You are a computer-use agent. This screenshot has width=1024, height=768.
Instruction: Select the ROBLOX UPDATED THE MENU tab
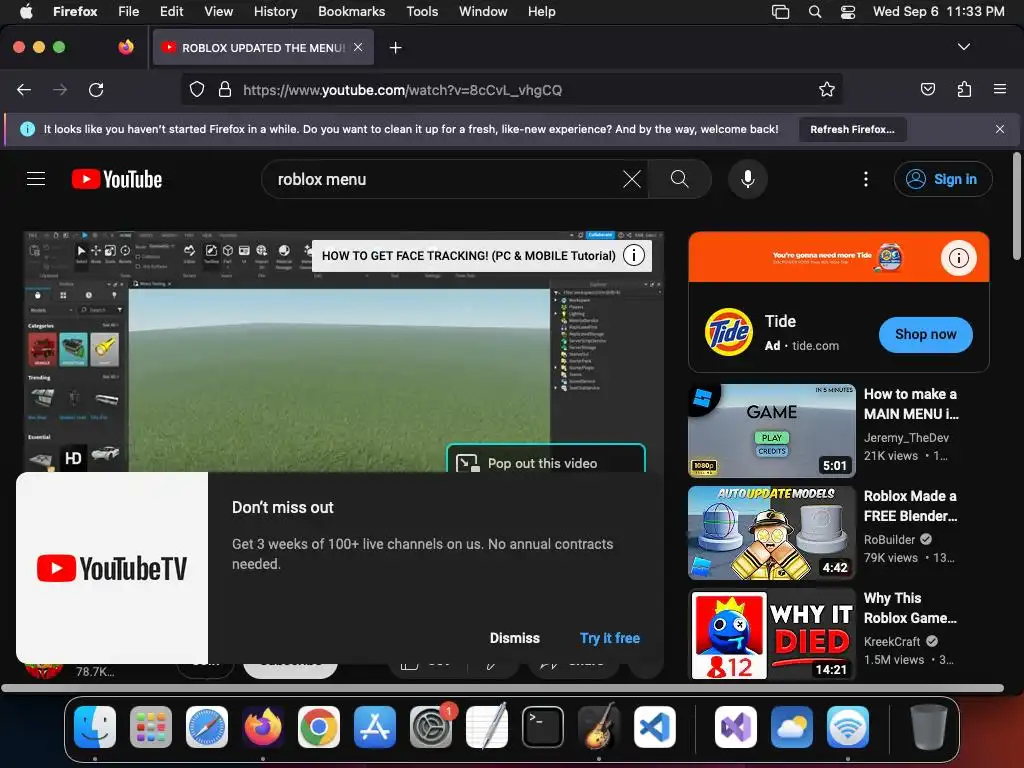point(263,47)
